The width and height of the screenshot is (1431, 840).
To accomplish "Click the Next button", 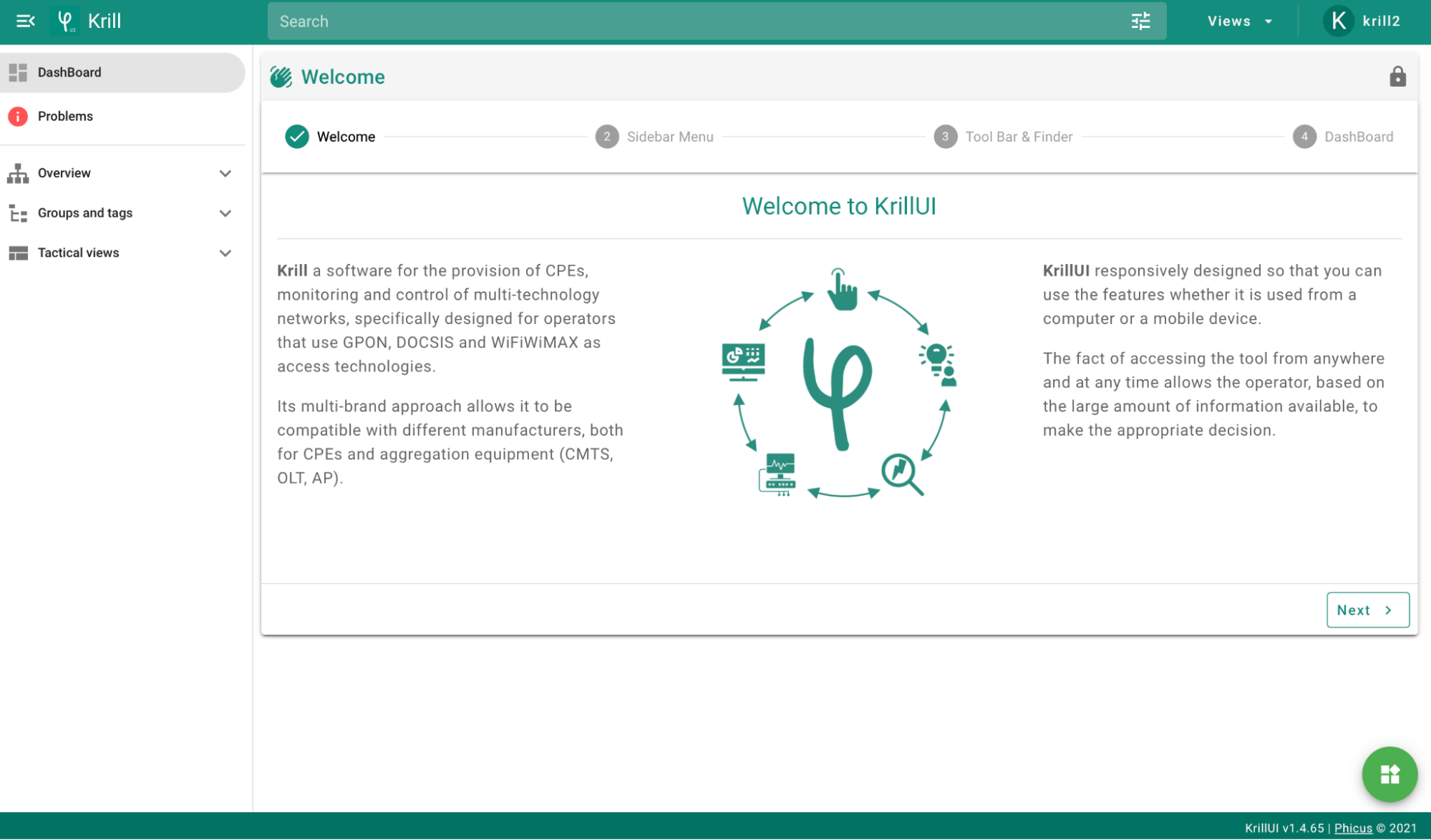I will [1367, 610].
